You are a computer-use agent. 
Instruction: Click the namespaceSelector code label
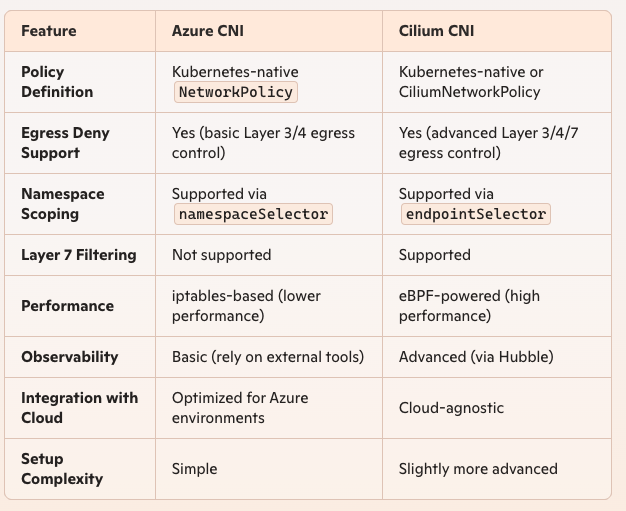click(x=253, y=214)
